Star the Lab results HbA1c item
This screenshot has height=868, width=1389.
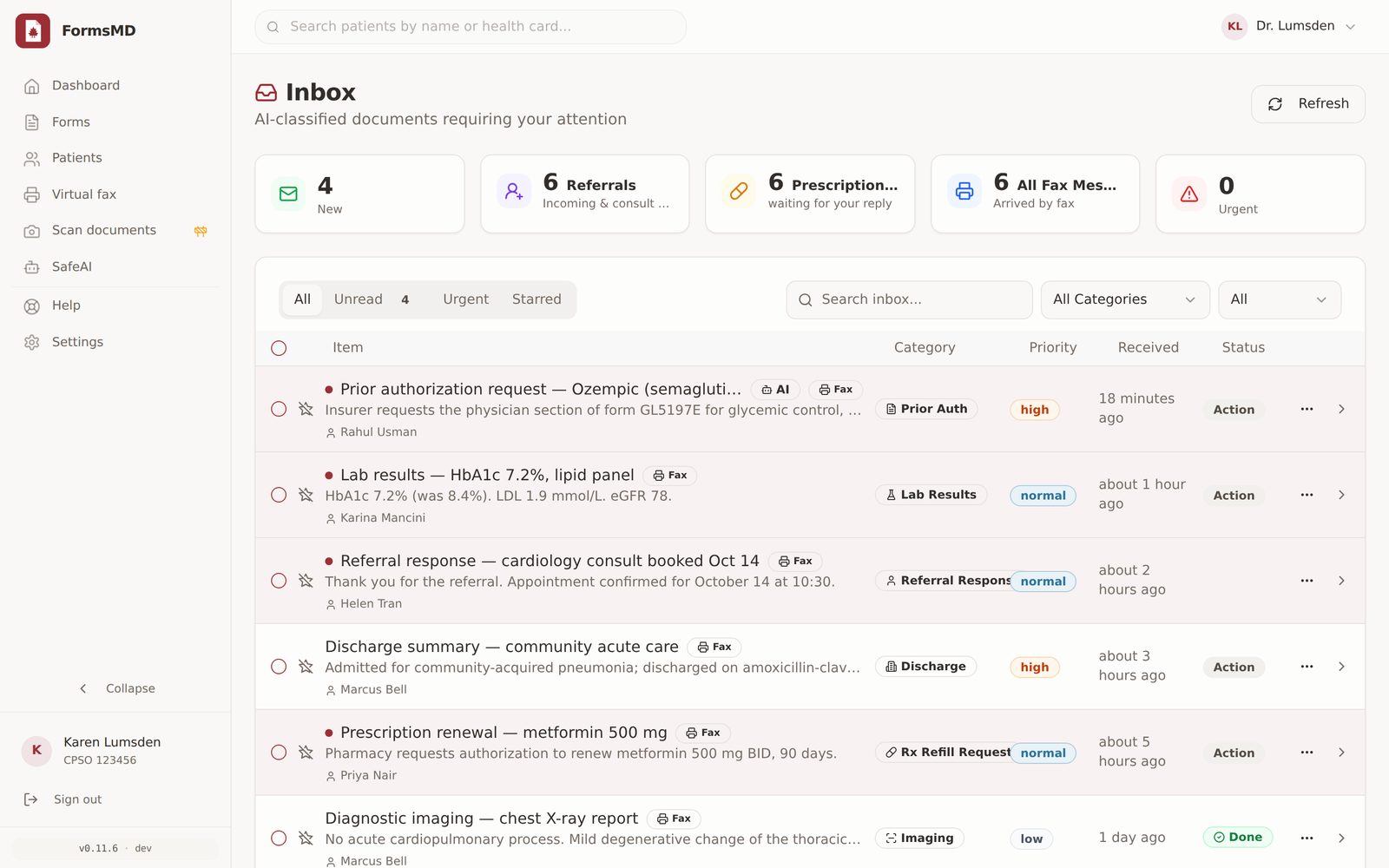(306, 495)
